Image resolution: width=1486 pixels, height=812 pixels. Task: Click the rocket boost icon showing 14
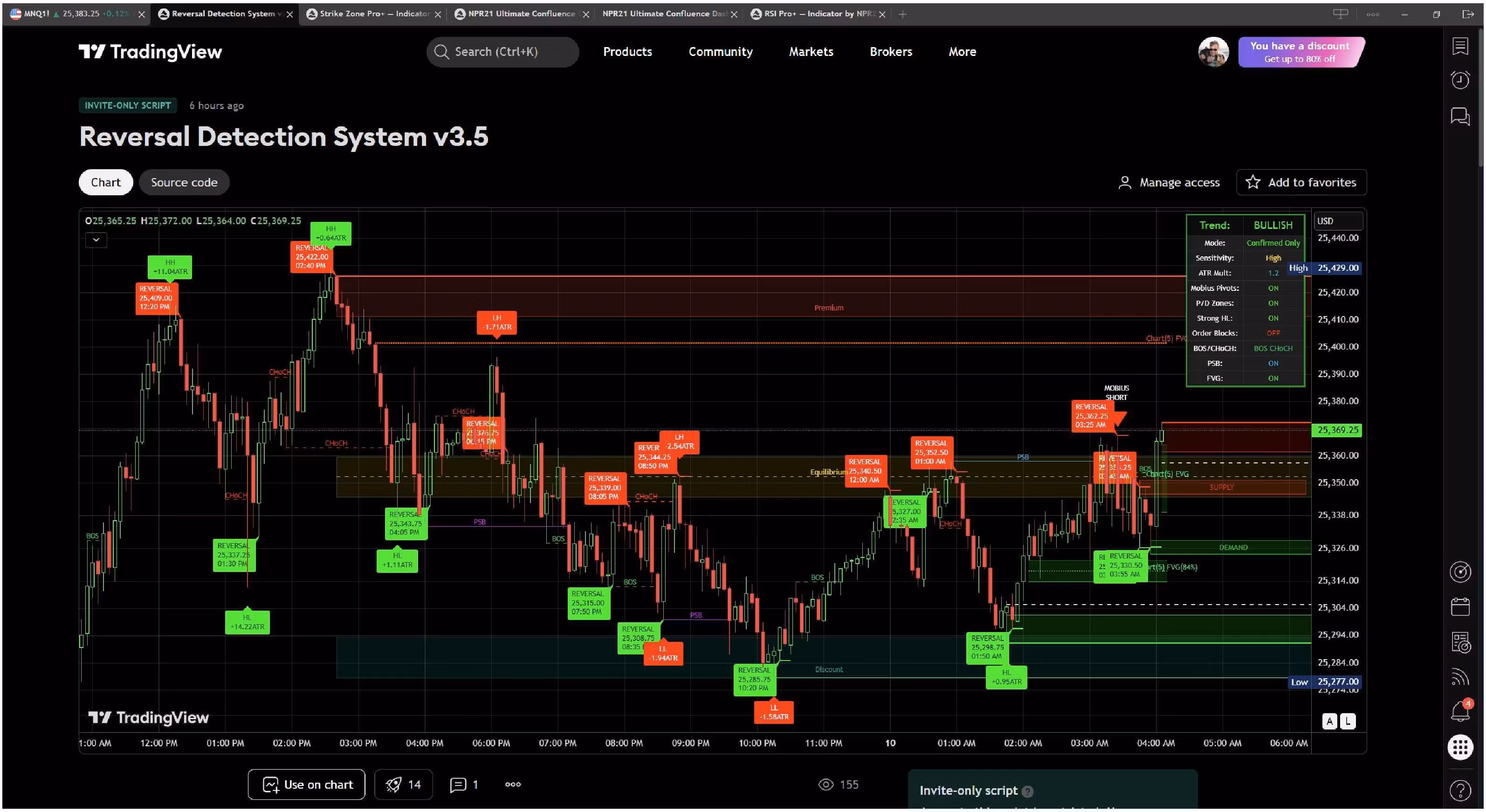pyautogui.click(x=403, y=784)
